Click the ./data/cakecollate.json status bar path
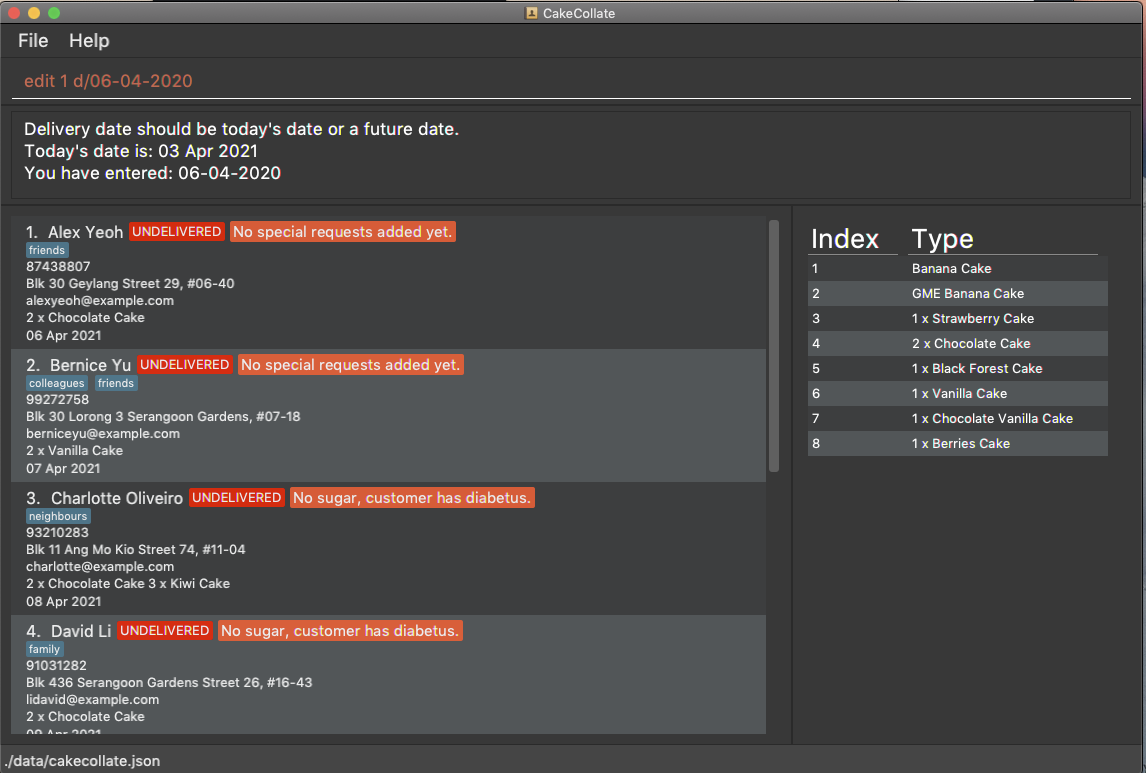1146x773 pixels. click(x=82, y=761)
